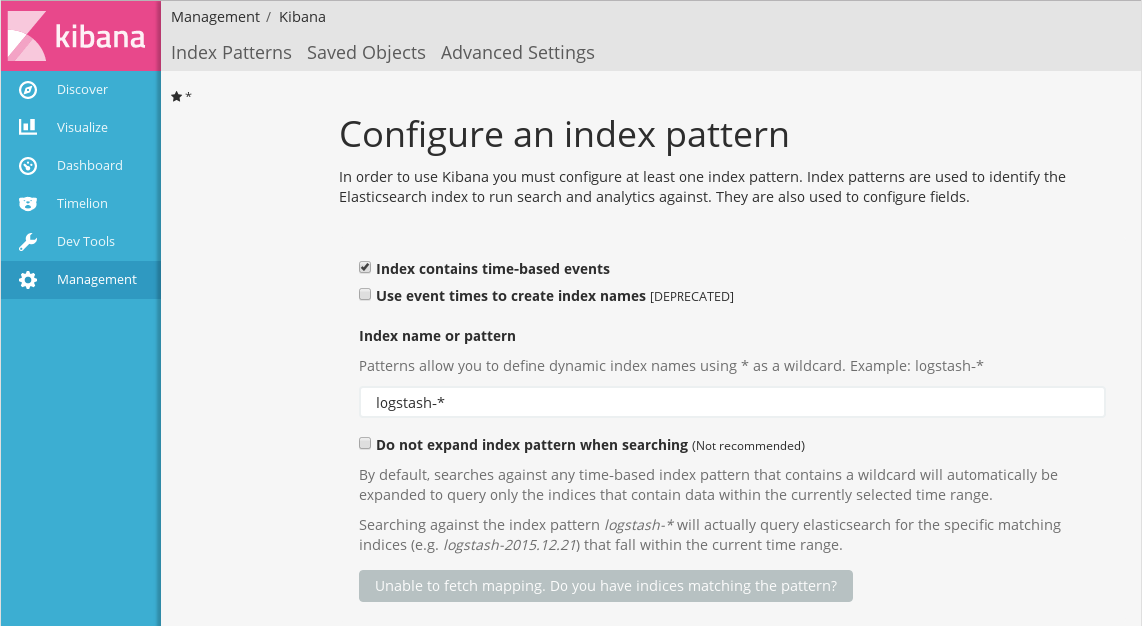Click Management breadcrumb link
Image resolution: width=1142 pixels, height=626 pixels.
coord(215,17)
